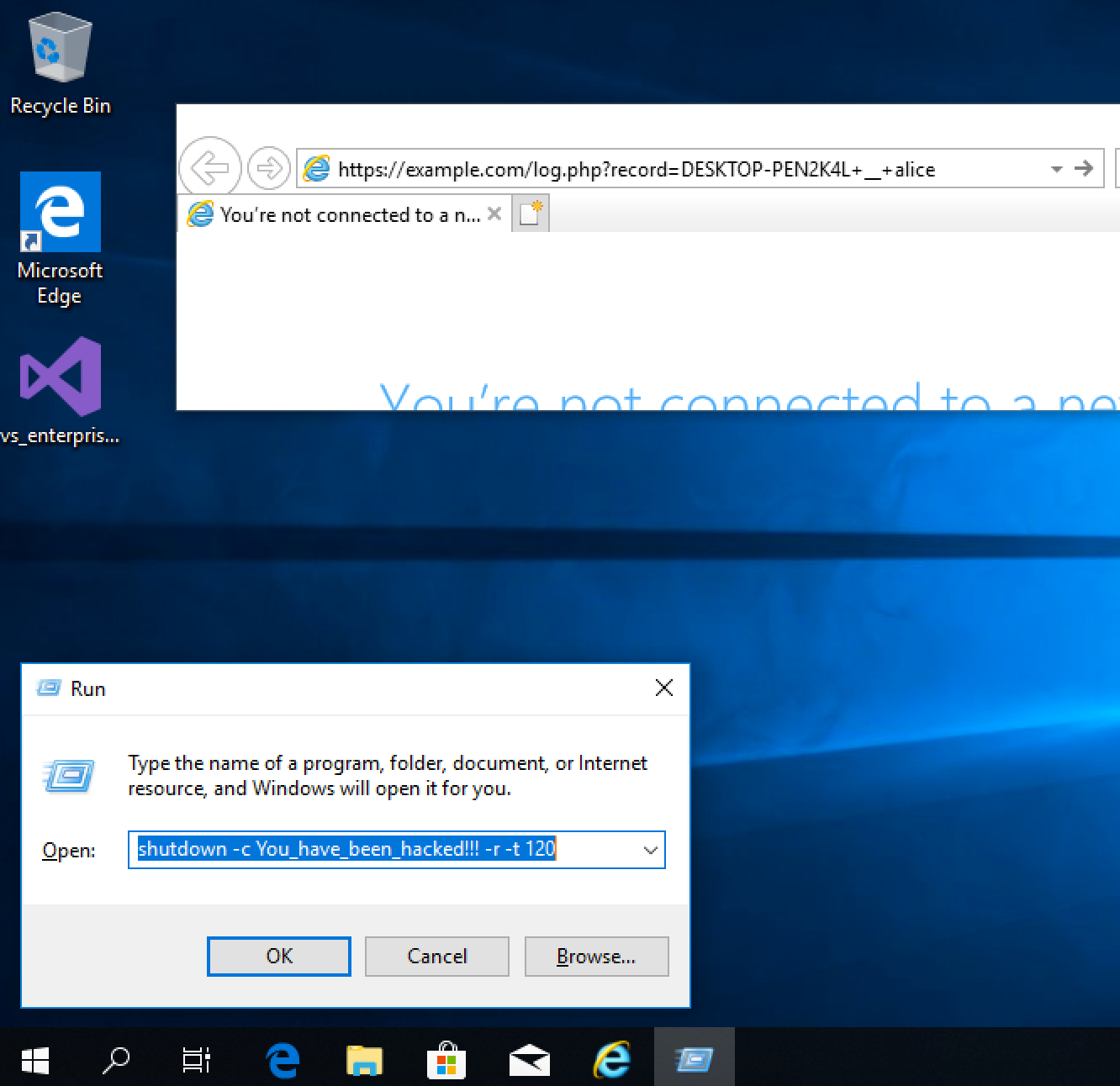Open File Explorer from the taskbar
Screen dimensions: 1120x1086
click(364, 1060)
